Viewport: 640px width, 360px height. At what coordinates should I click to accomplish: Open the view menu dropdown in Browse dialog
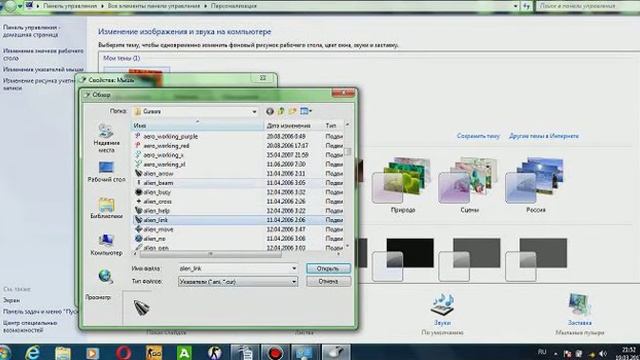tap(306, 111)
